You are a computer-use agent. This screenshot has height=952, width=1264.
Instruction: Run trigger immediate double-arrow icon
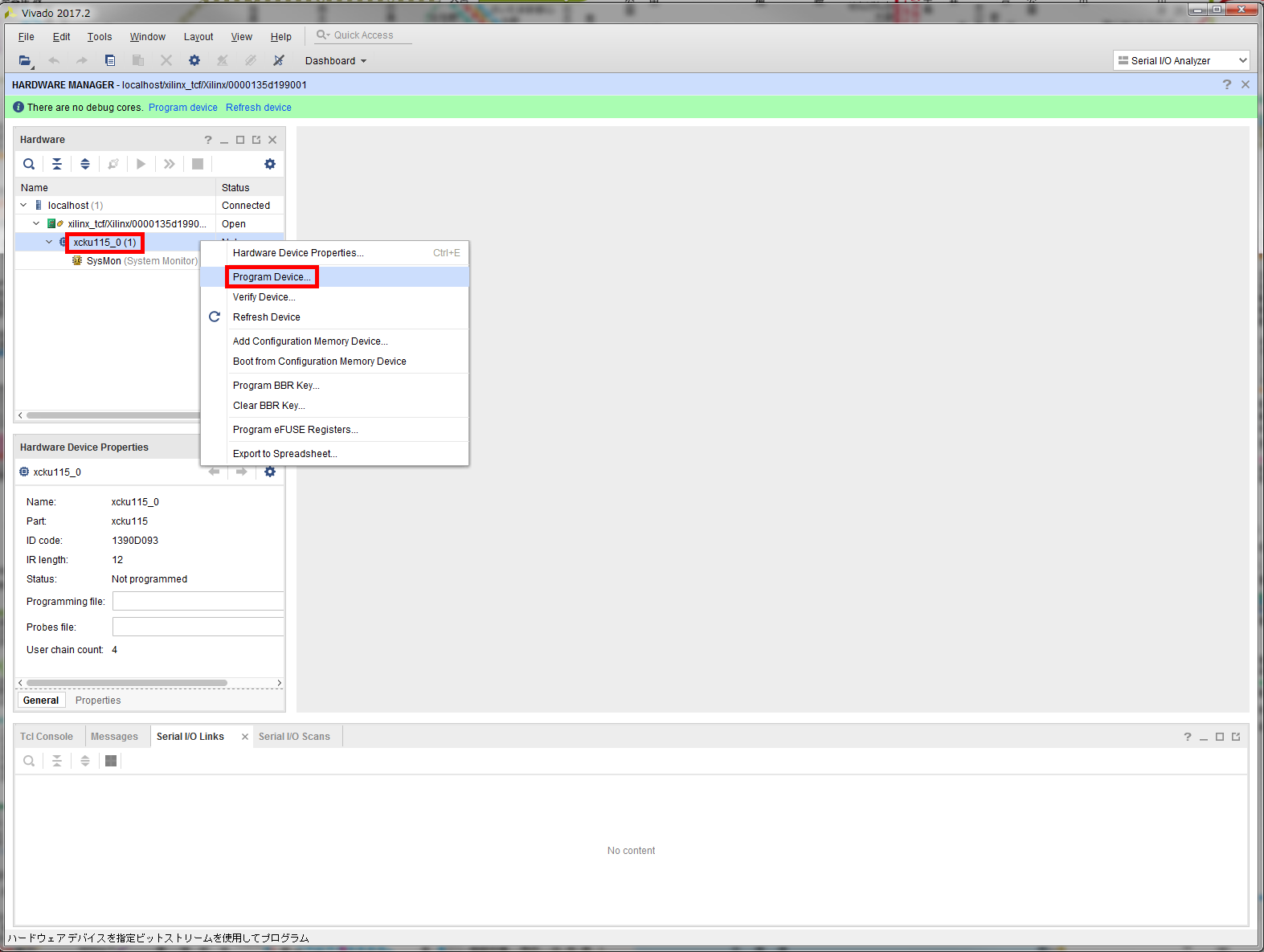point(170,164)
